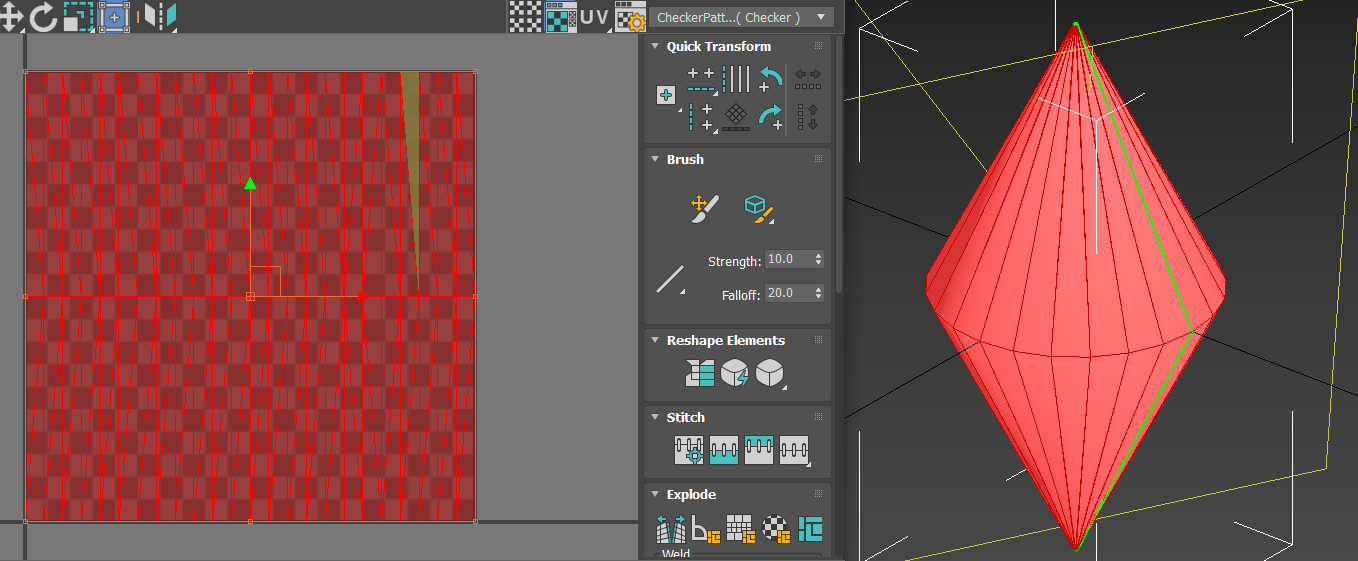Toggle the checkered background display icon

click(x=524, y=16)
